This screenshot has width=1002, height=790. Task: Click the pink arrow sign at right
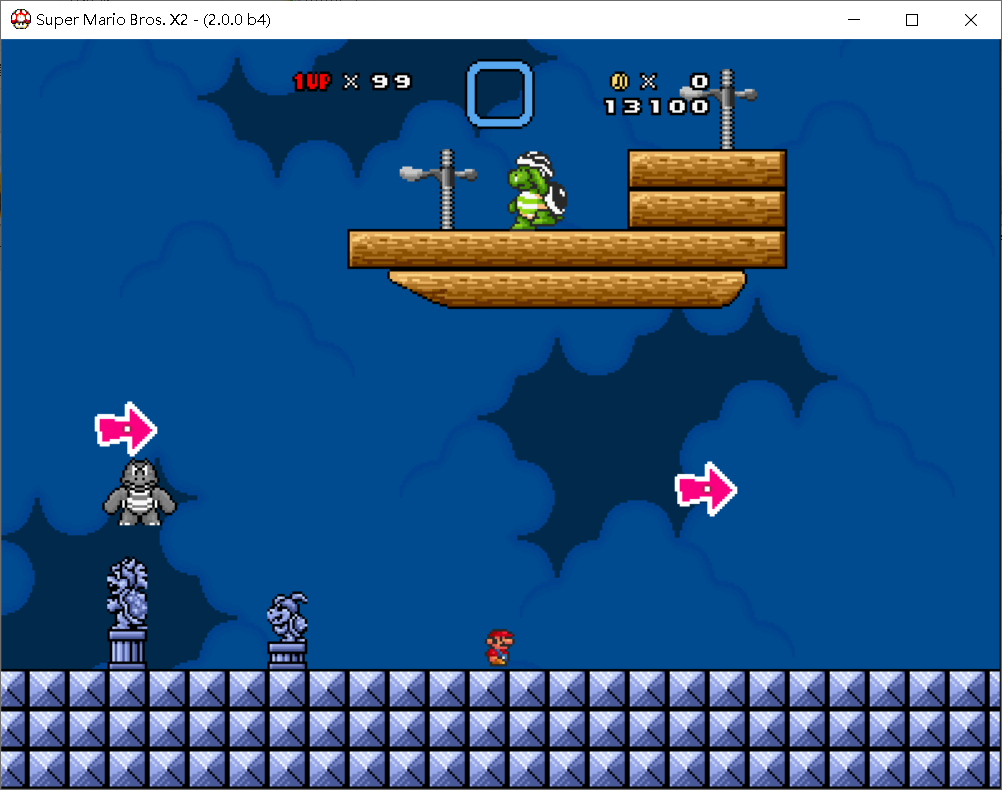[x=706, y=489]
